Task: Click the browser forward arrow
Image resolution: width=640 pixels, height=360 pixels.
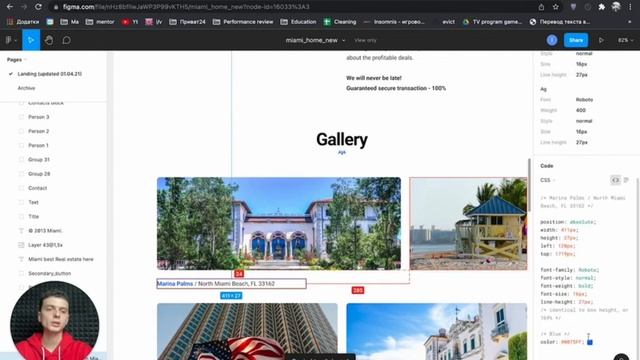Action: coord(24,7)
